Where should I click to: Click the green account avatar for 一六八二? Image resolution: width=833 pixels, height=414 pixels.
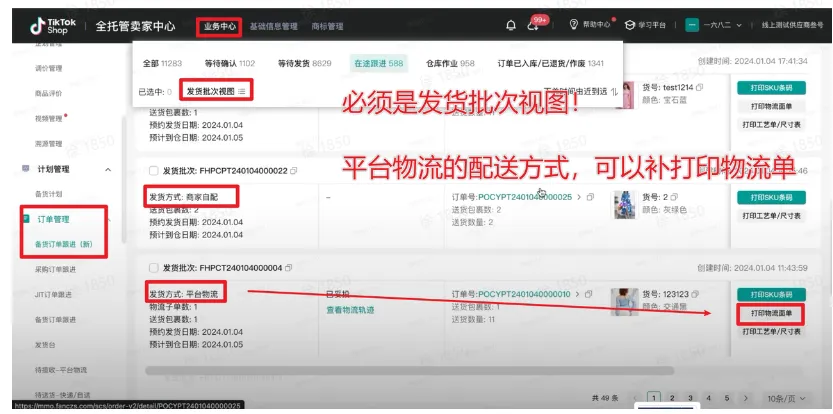click(x=692, y=25)
